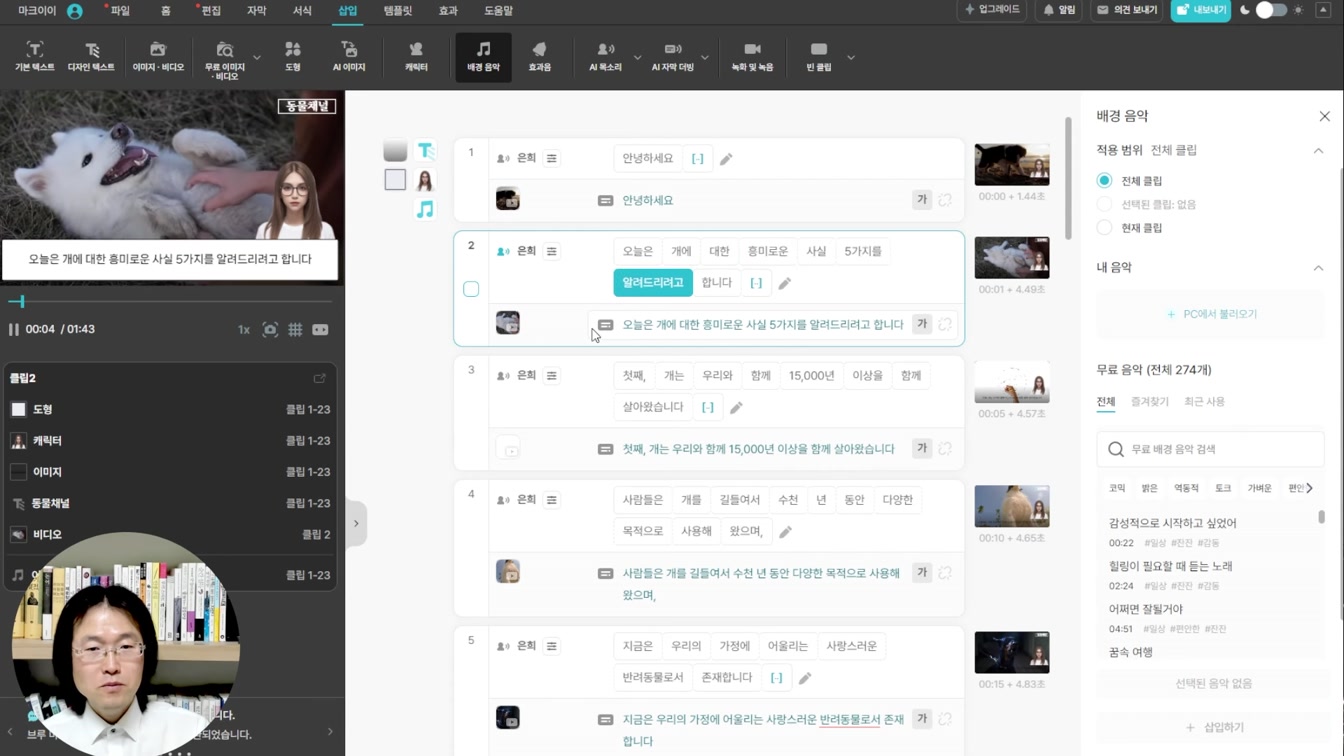Open the 효과 menu
Viewport: 1344px width, 756px height.
[x=448, y=11]
